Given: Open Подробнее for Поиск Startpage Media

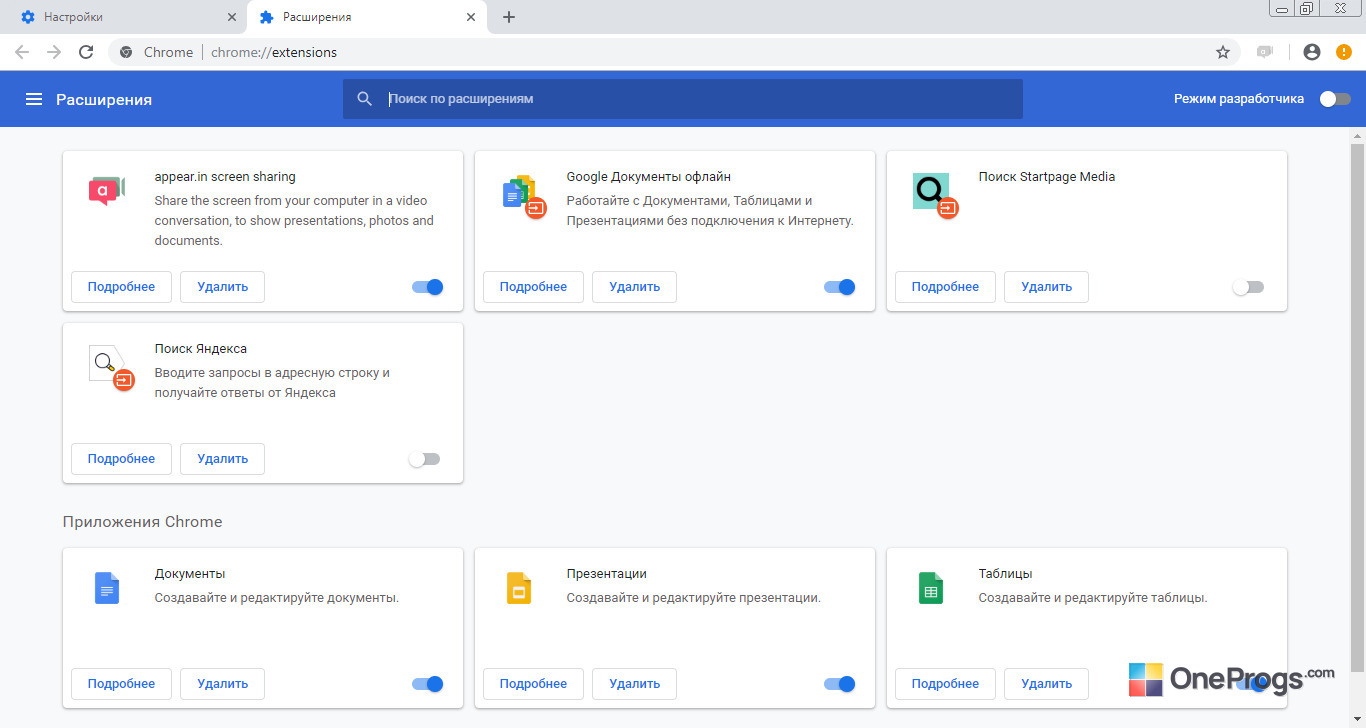Looking at the screenshot, I should 945,287.
